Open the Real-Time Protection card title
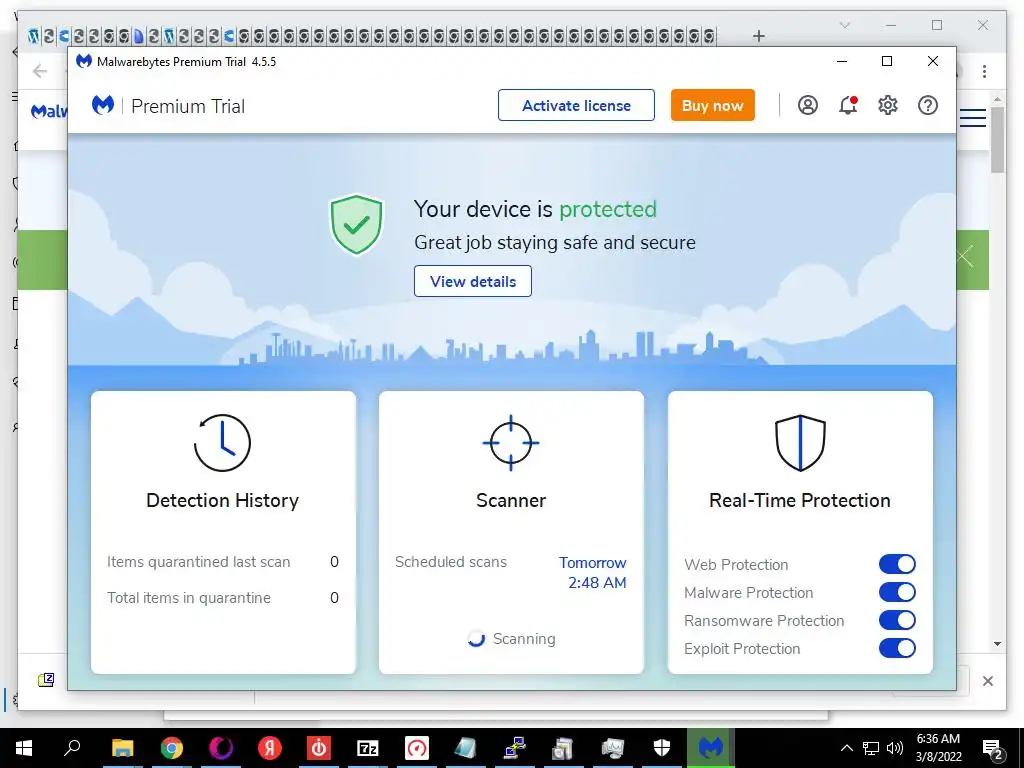1024x768 pixels. [x=800, y=500]
